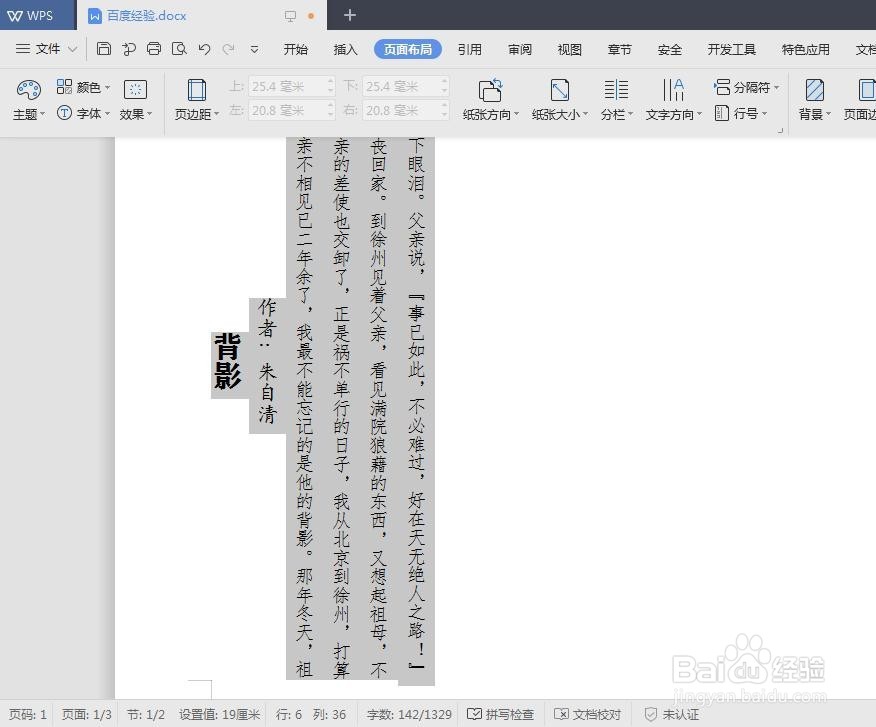Click the 页码: 1 status bar entry
The image size is (876, 727).
coord(28,714)
